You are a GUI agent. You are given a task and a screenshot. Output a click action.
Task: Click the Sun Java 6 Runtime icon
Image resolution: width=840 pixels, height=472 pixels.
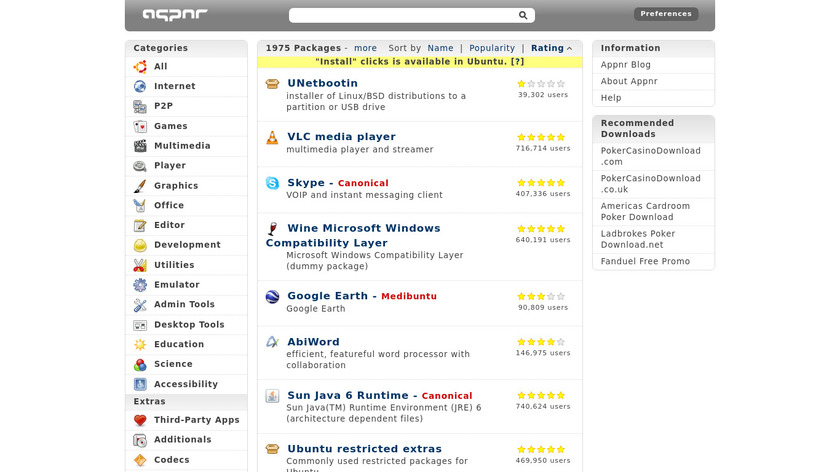tap(272, 396)
